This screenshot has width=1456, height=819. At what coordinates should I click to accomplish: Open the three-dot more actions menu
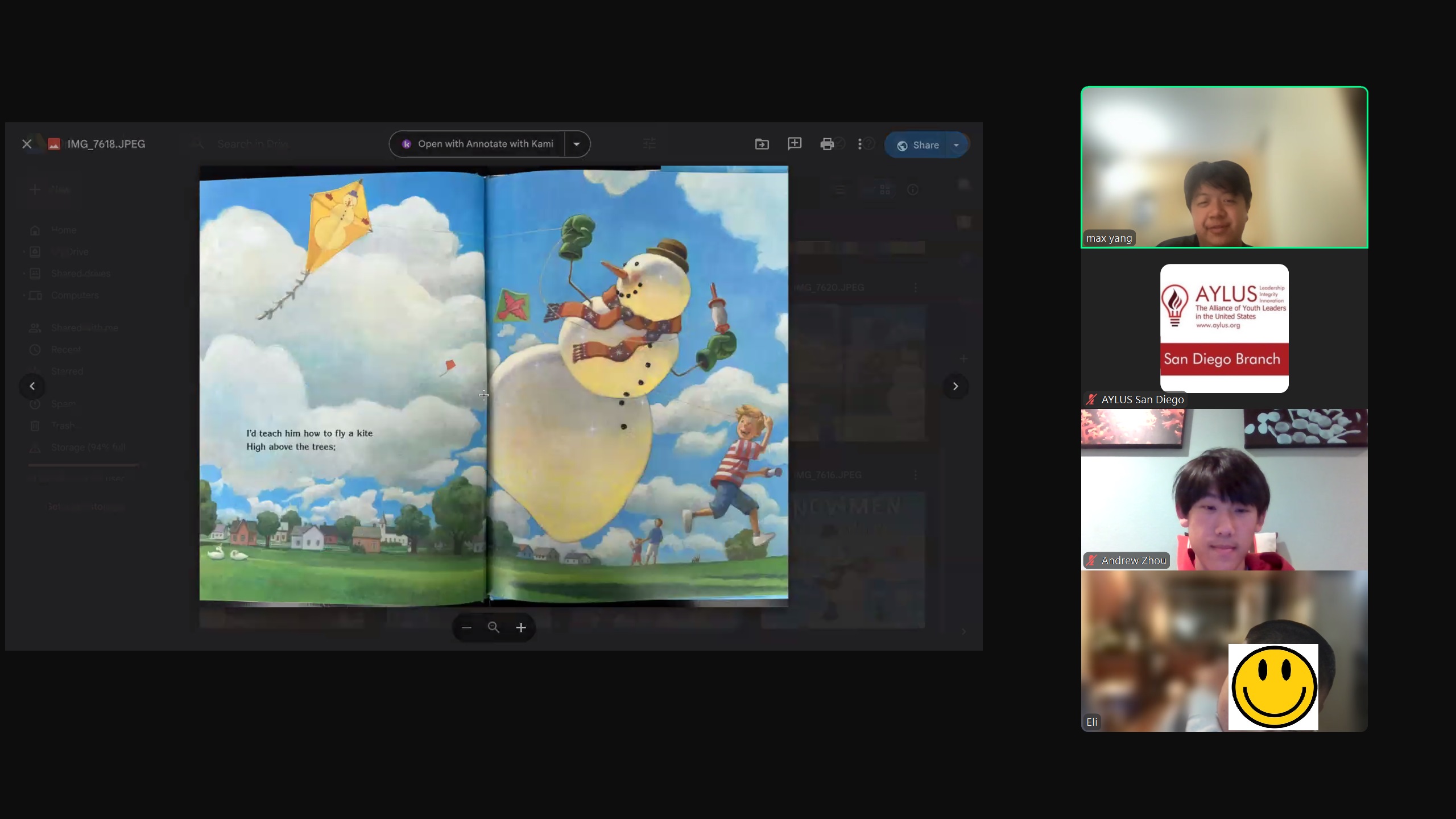859,144
